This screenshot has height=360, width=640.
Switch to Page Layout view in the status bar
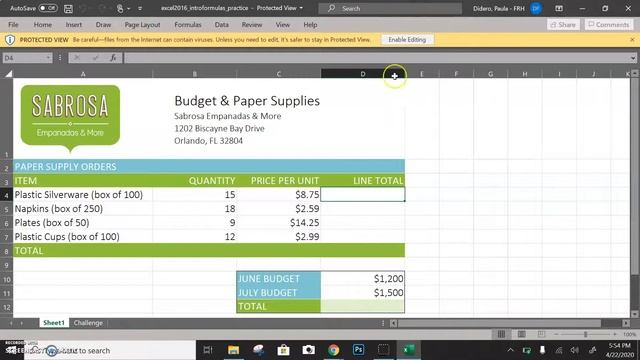point(521,334)
